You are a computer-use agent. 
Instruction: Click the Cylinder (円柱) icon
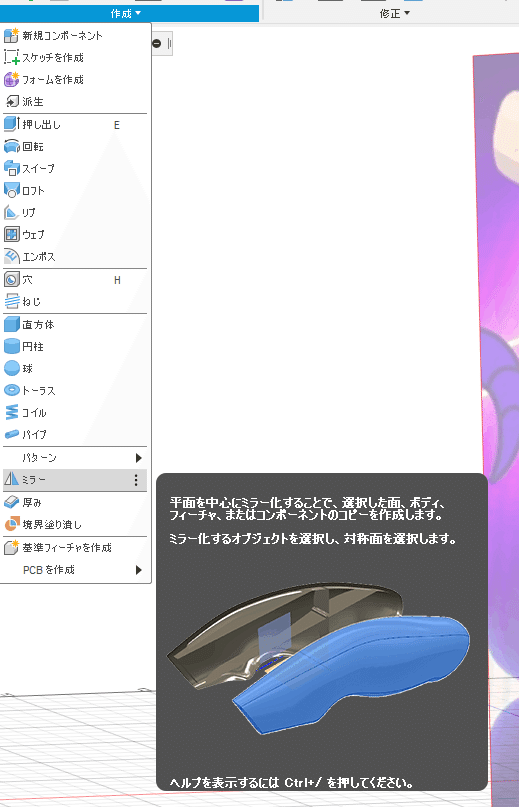[11, 346]
